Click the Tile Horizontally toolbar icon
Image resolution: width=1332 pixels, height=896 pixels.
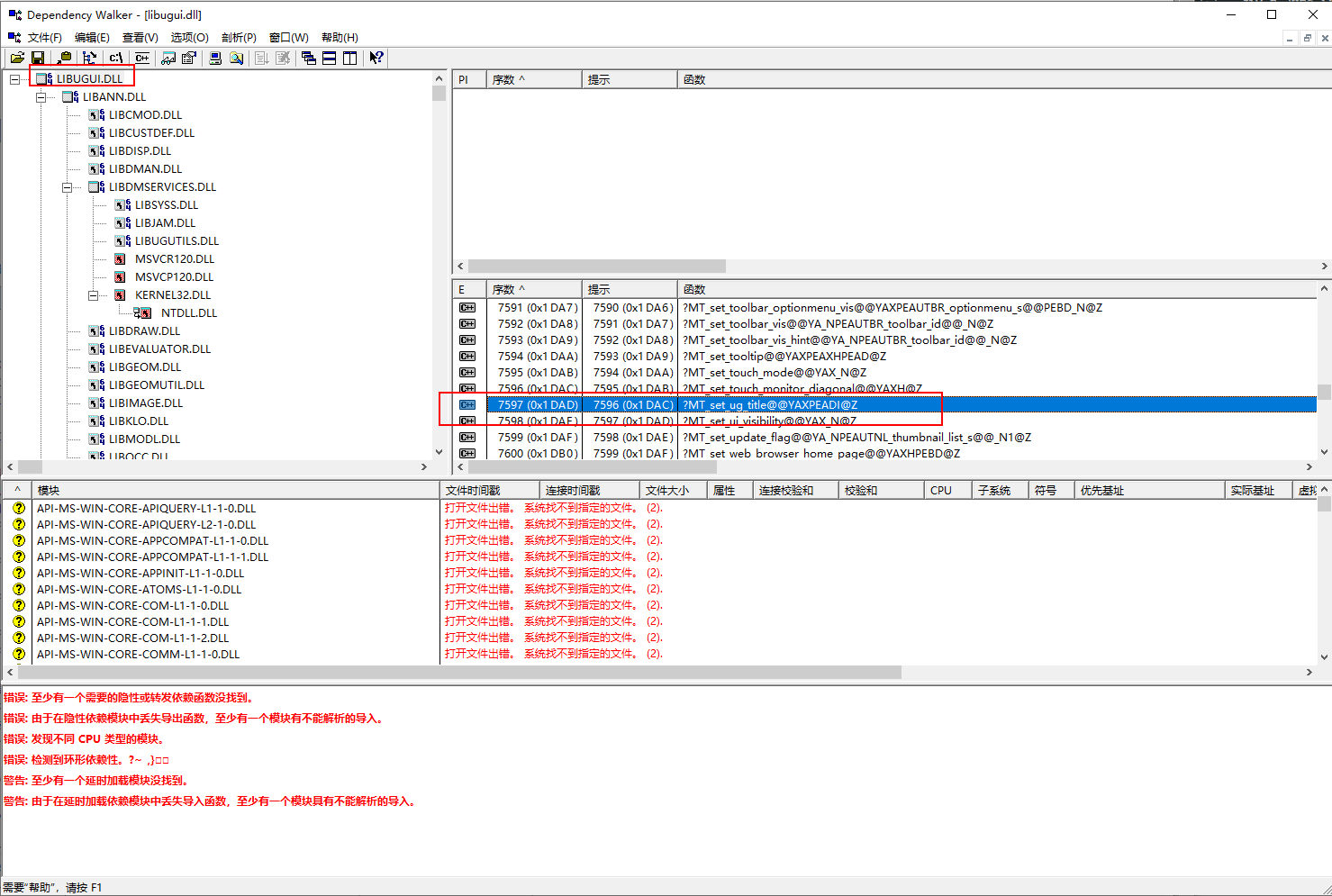(x=330, y=58)
